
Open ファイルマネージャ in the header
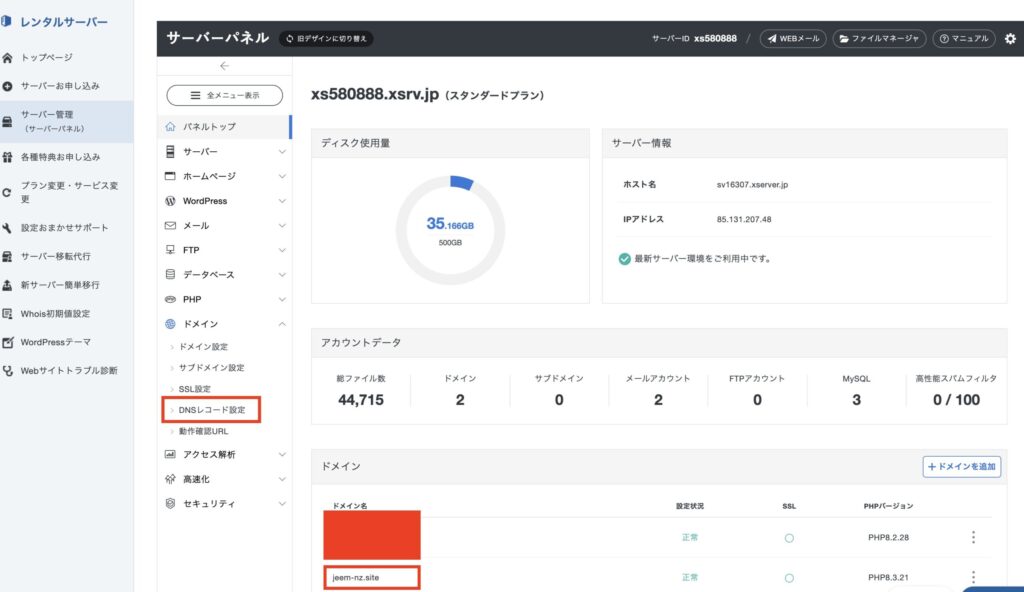[x=879, y=39]
